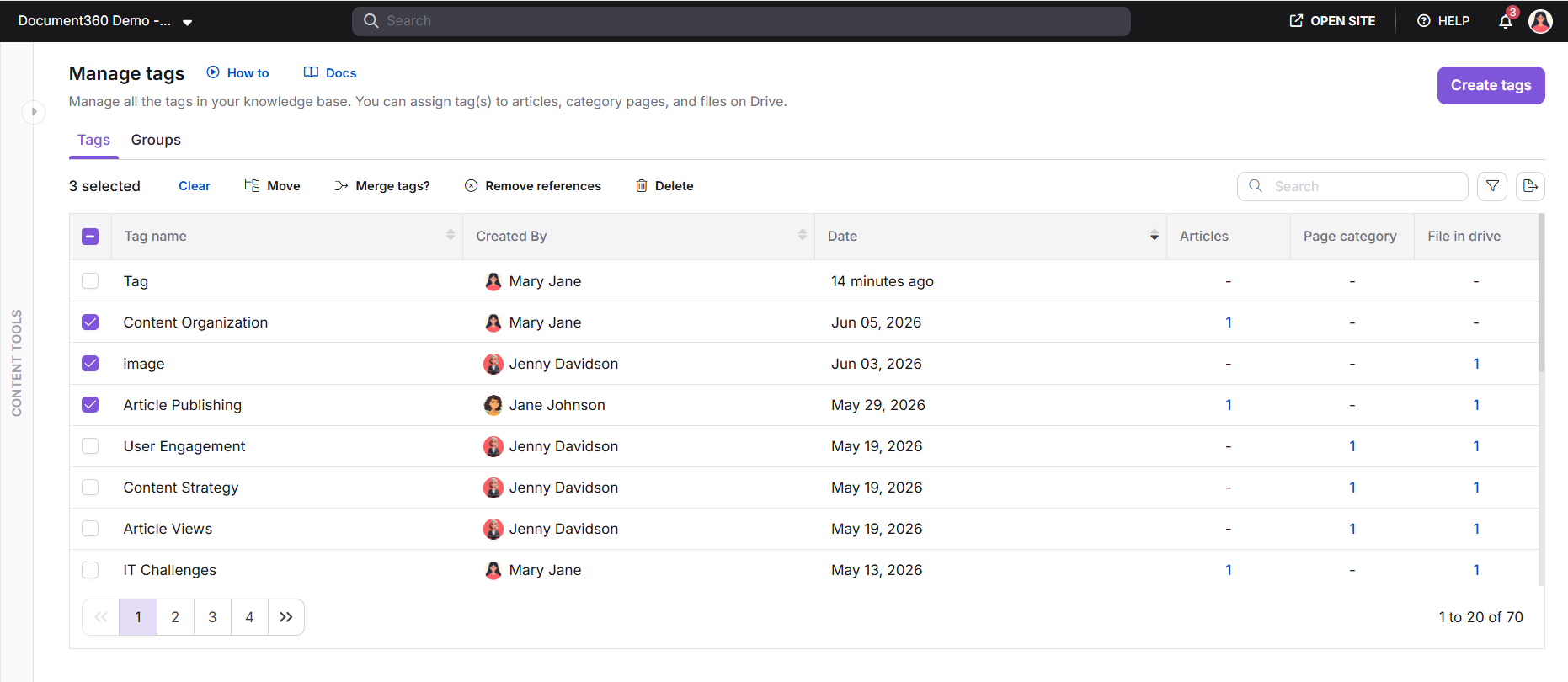Toggle the select-all header checkbox
1568x682 pixels.
click(x=90, y=237)
